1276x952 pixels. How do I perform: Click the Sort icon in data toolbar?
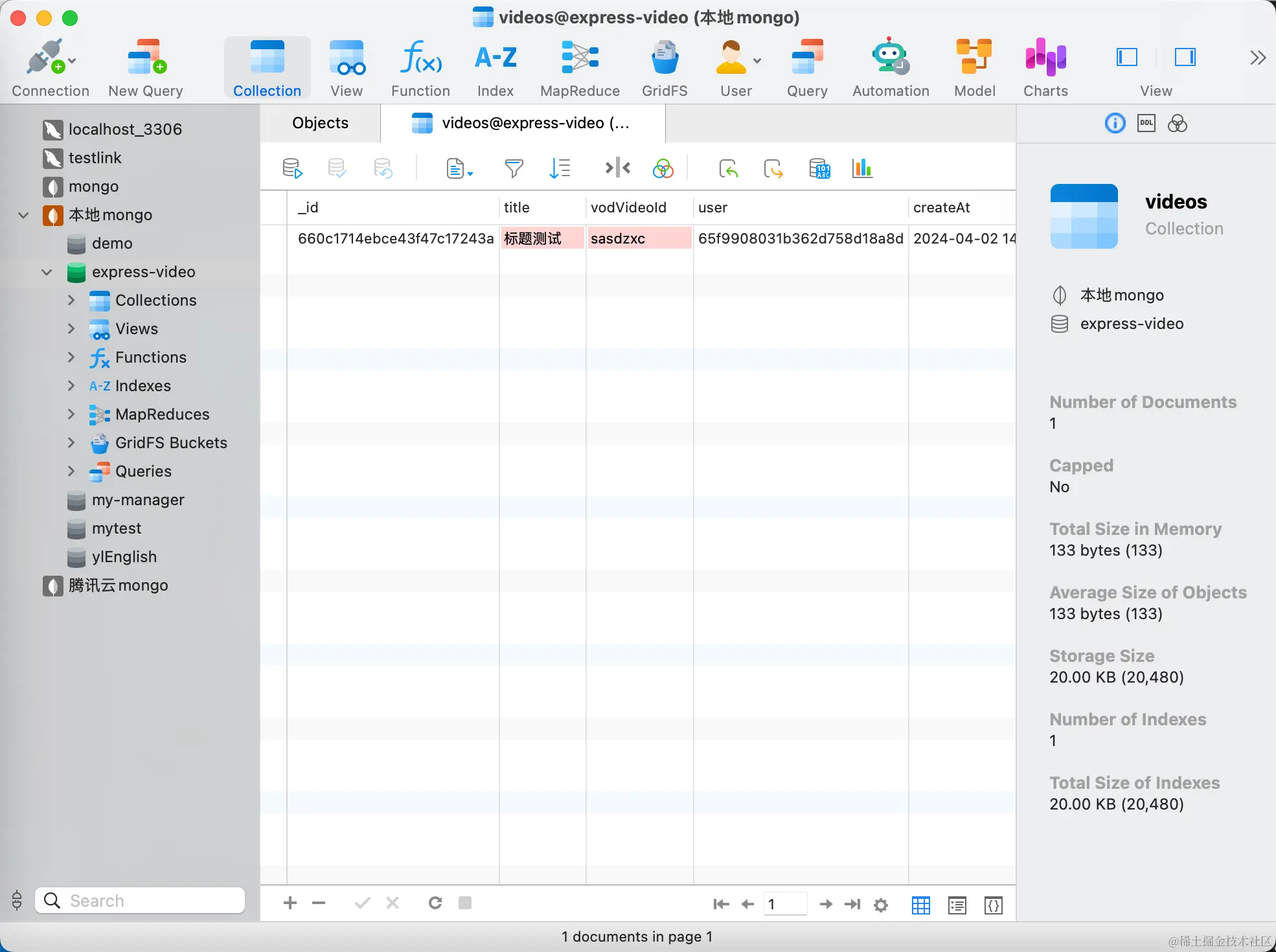pyautogui.click(x=559, y=169)
